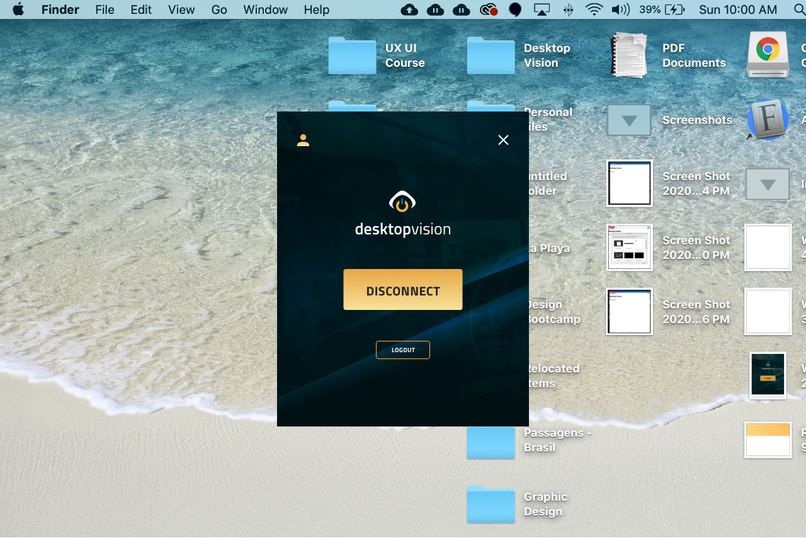Click the PDF Documents label
Viewport: 806px width, 538px height.
693,55
